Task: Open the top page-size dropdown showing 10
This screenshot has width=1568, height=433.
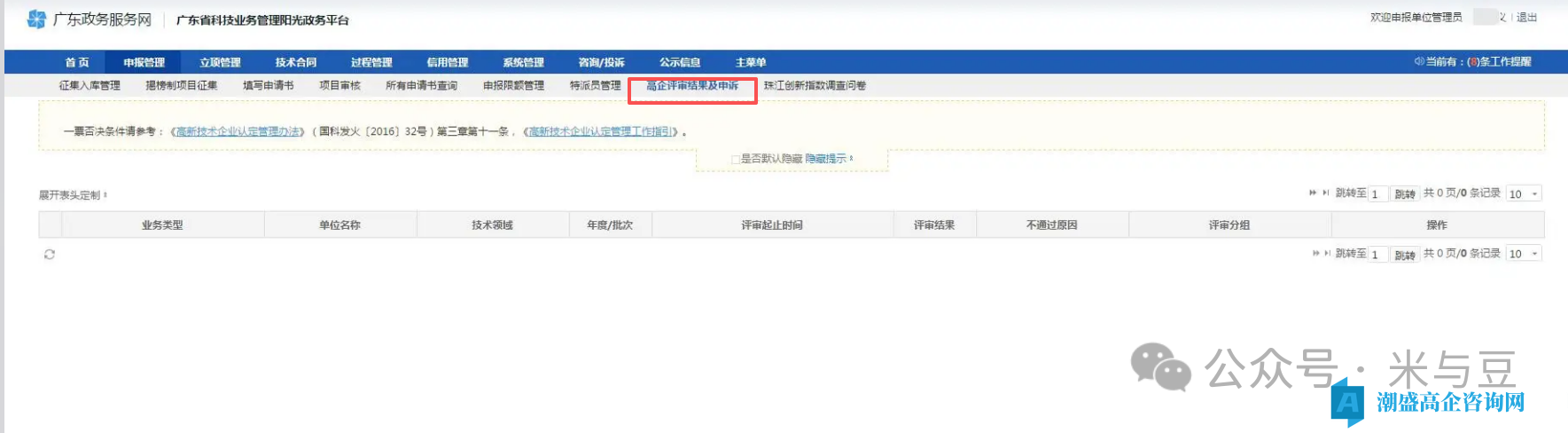Action: (x=1524, y=193)
